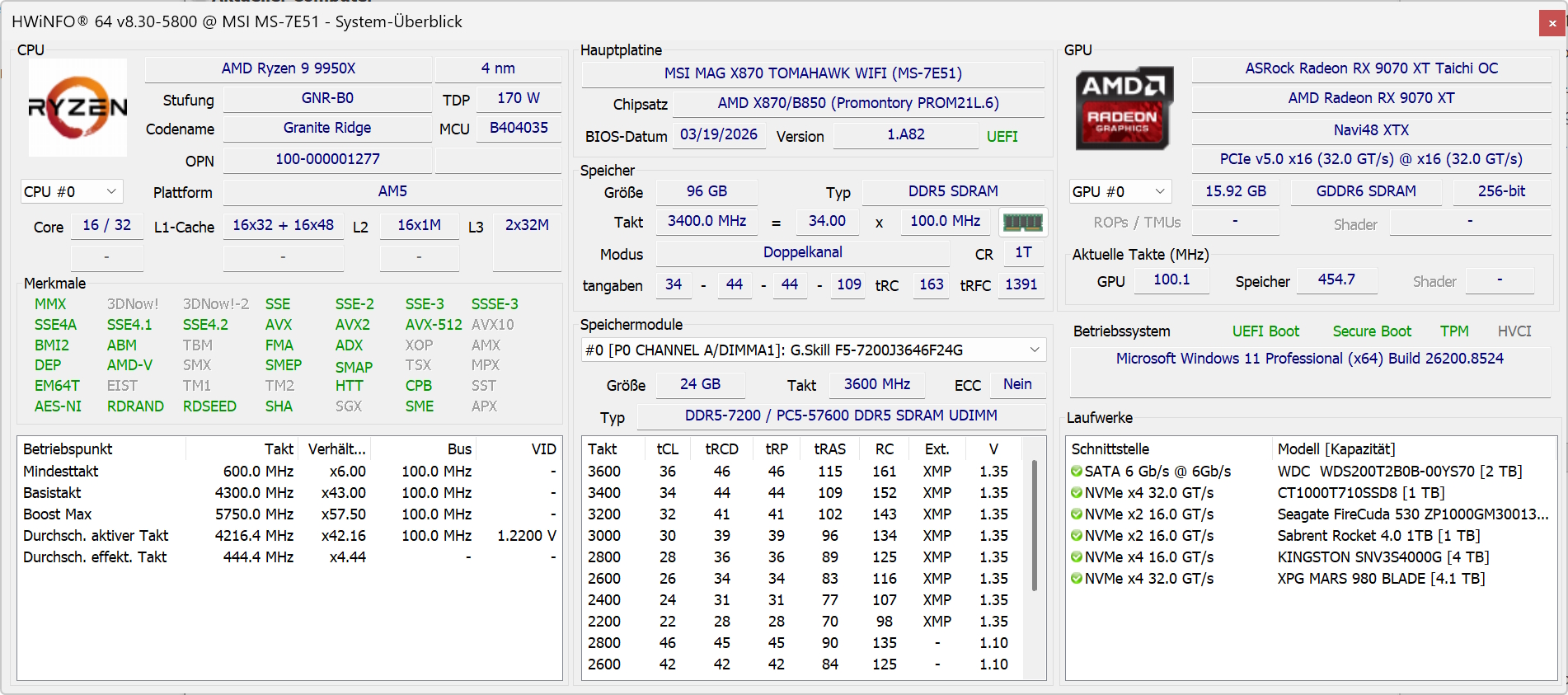The image size is (1568, 695).
Task: Click status icon for KINGSTON SNV3S4000G drive
Action: click(1077, 557)
